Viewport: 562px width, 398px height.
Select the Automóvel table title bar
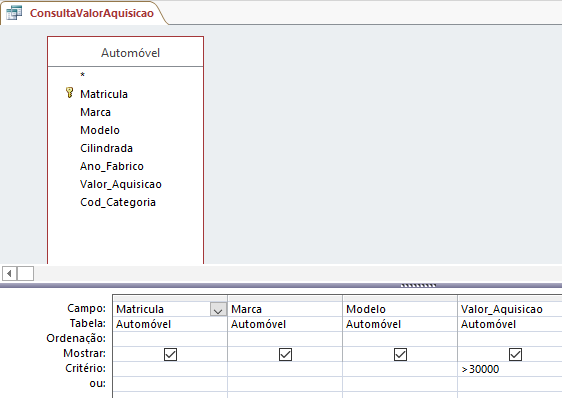pyautogui.click(x=125, y=52)
